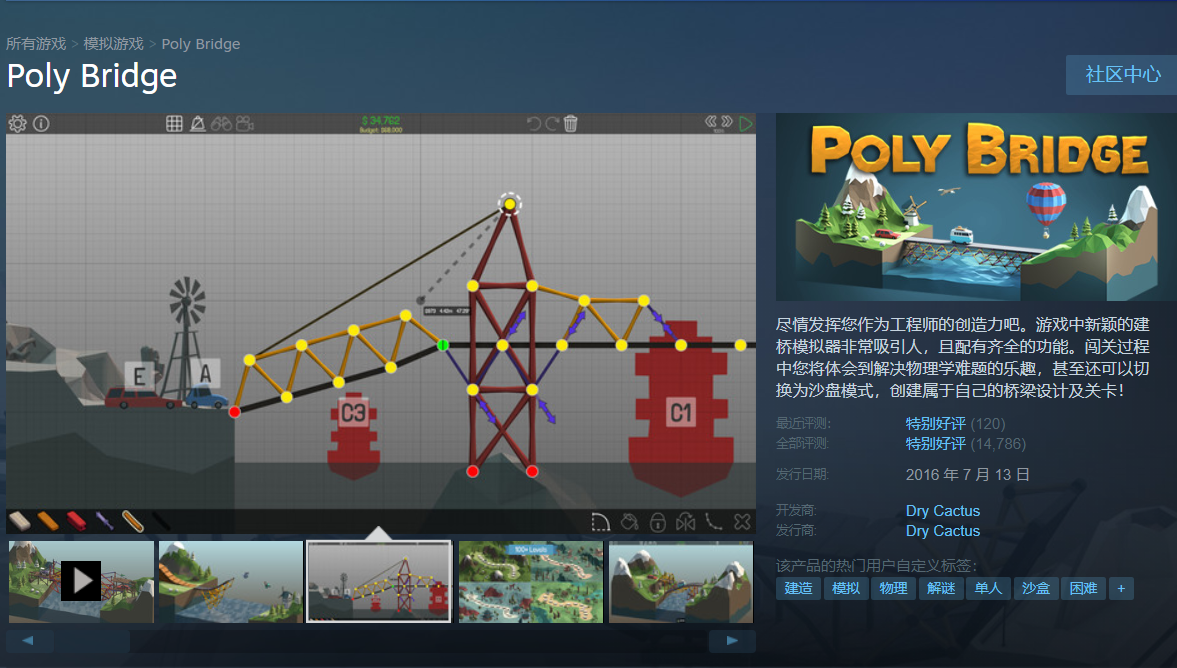Viewport: 1177px width, 668px height.
Task: Select the fifth thumbnail with arch bridge
Action: (x=681, y=582)
